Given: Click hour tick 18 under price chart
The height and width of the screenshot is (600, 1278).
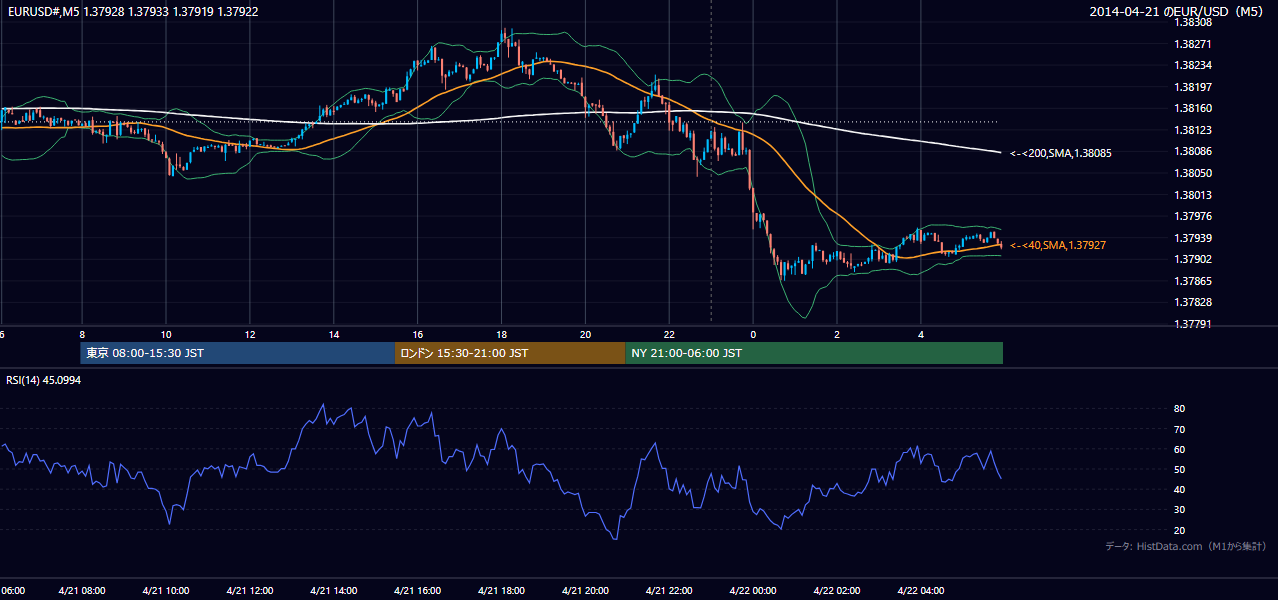Looking at the screenshot, I should (502, 335).
